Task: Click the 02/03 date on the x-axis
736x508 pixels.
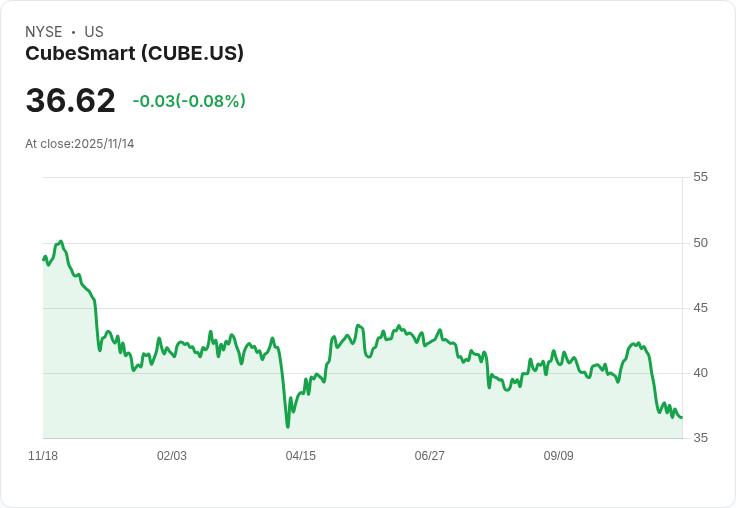Action: pos(172,456)
